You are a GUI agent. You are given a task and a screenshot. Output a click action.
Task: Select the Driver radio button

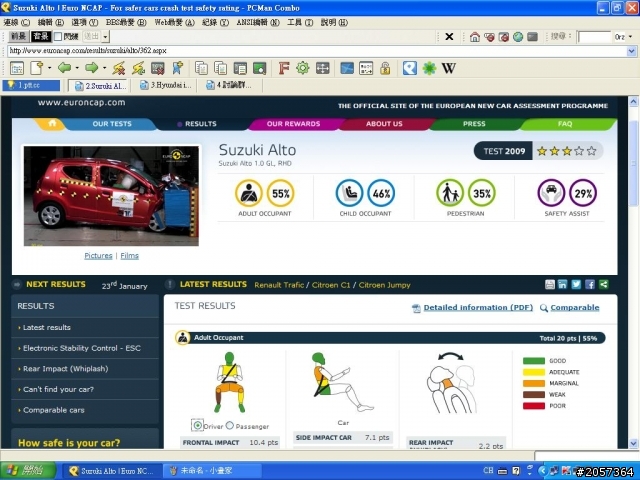click(x=198, y=425)
